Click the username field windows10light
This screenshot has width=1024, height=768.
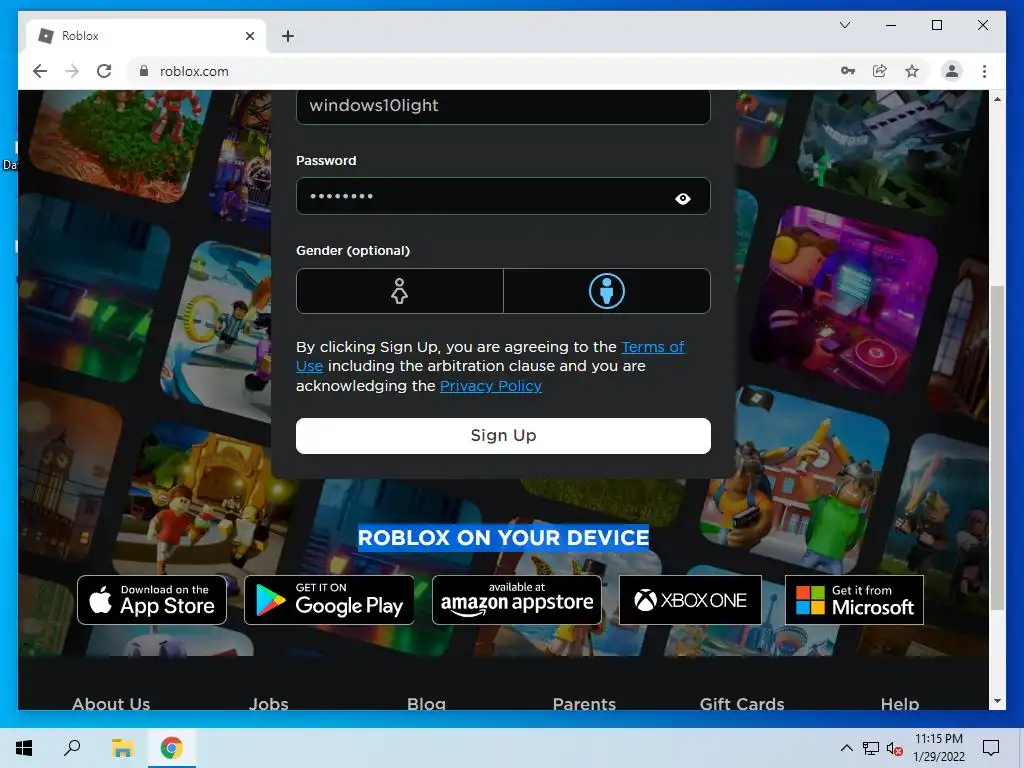click(503, 106)
